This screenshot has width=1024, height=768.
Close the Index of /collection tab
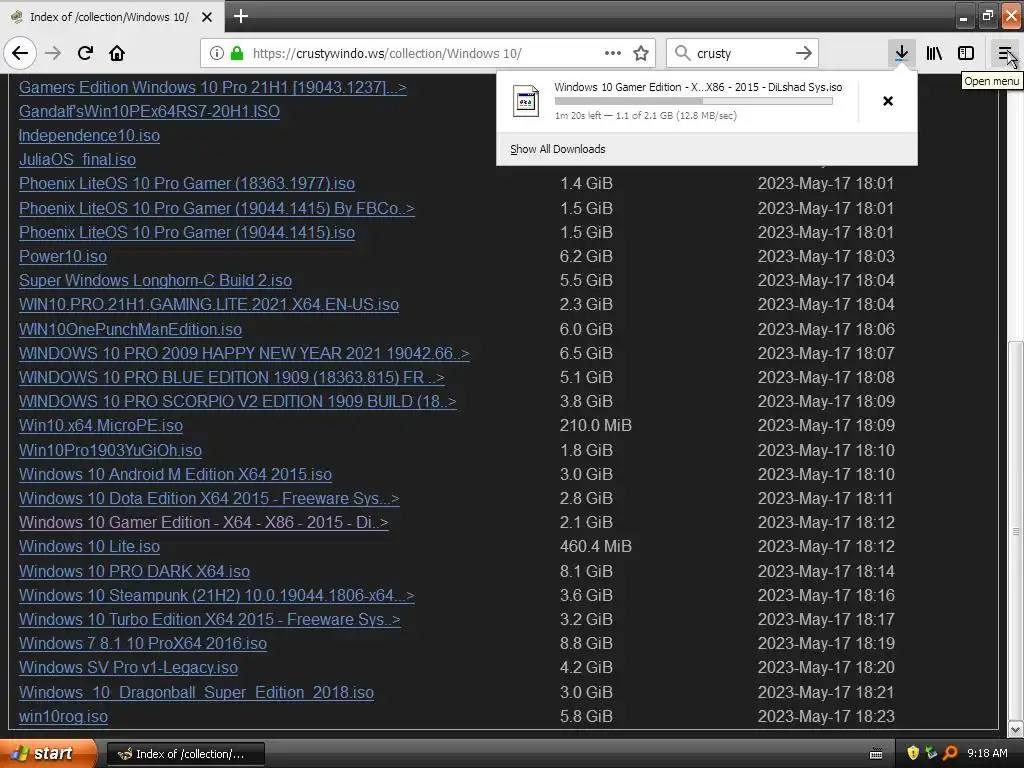click(207, 17)
